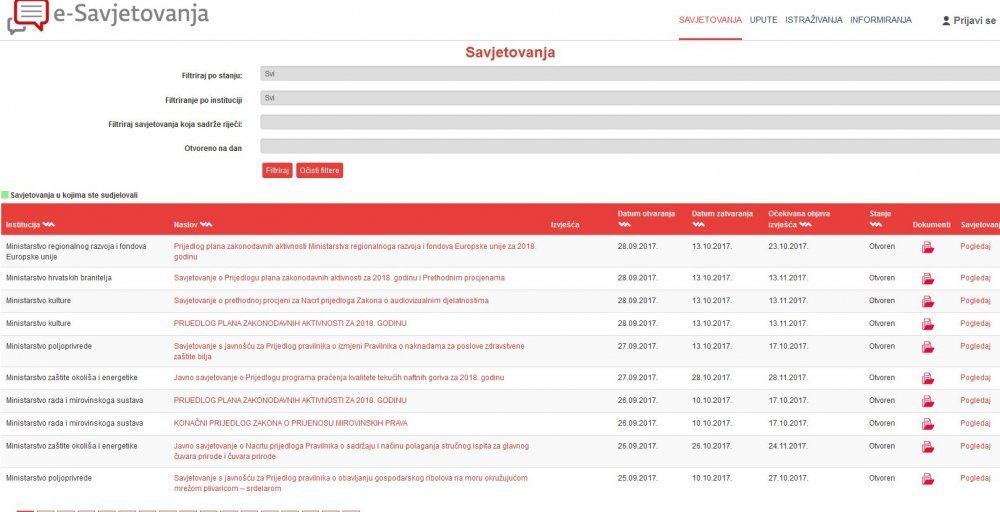The width and height of the screenshot is (1000, 512).
Task: Open documents icon for regionalnog razvoja consultation
Action: tap(928, 247)
